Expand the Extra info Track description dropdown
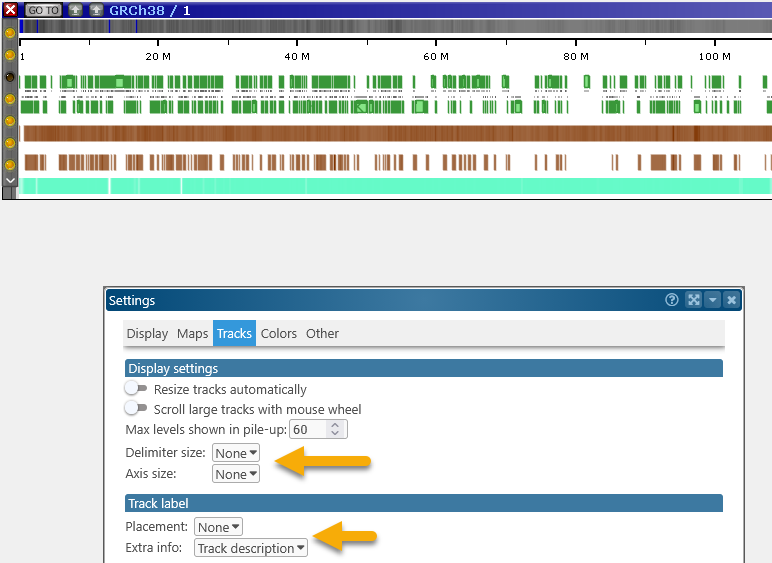This screenshot has height=563, width=772. coord(251,548)
